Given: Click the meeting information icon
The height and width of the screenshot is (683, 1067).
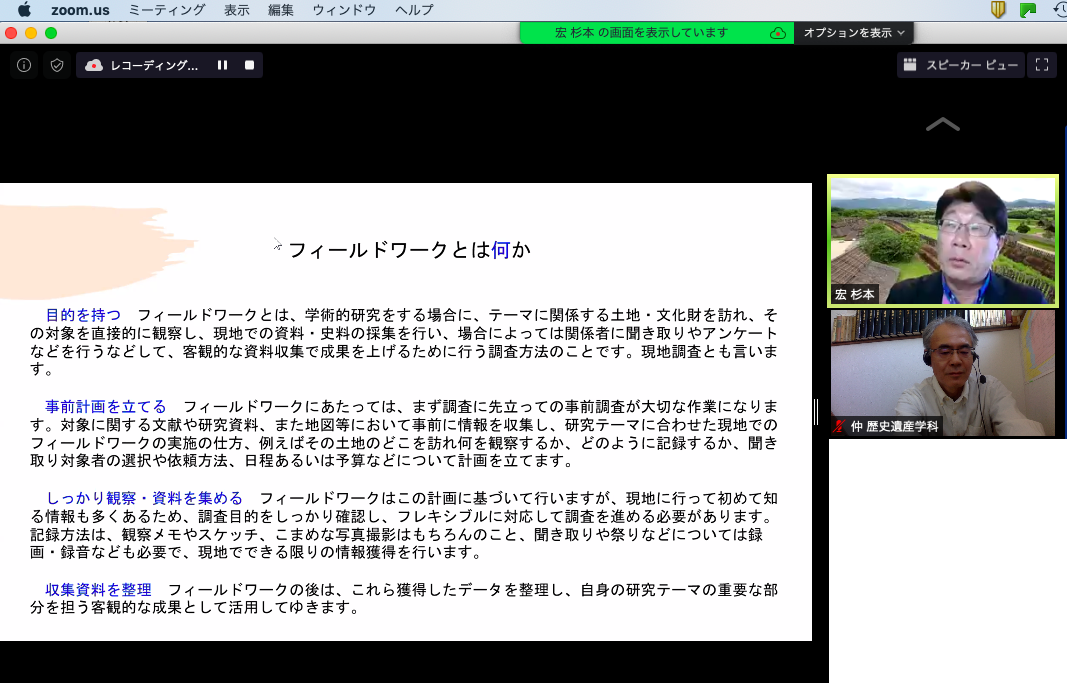Looking at the screenshot, I should coord(24,65).
